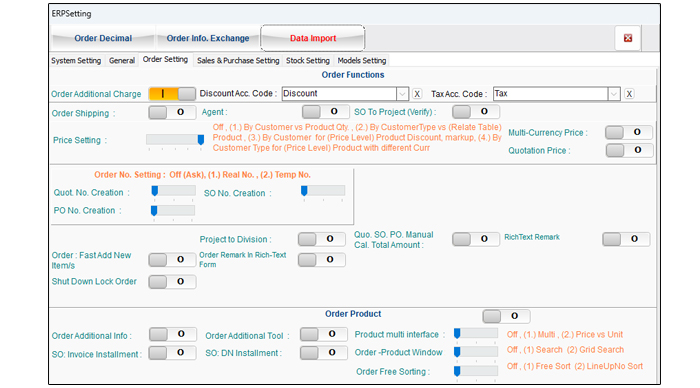Open the Sales & Purchase Setting tab

pos(238,60)
